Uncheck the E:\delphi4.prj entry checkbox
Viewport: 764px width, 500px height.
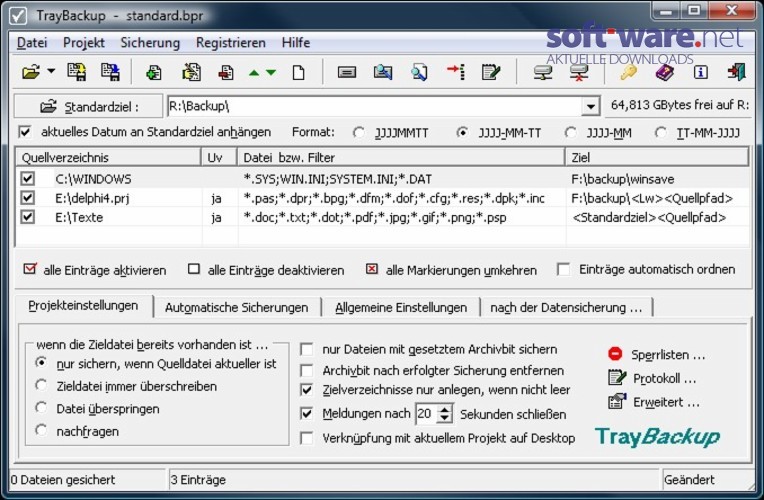pos(28,198)
